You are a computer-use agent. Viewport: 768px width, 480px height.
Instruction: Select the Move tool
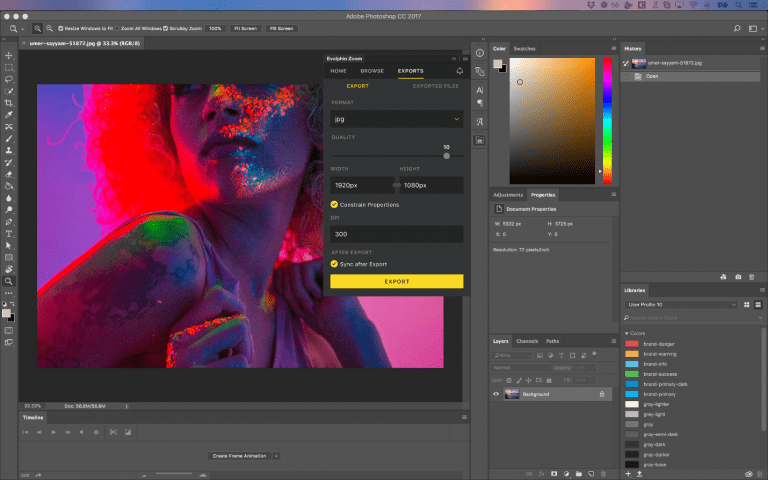coord(9,54)
